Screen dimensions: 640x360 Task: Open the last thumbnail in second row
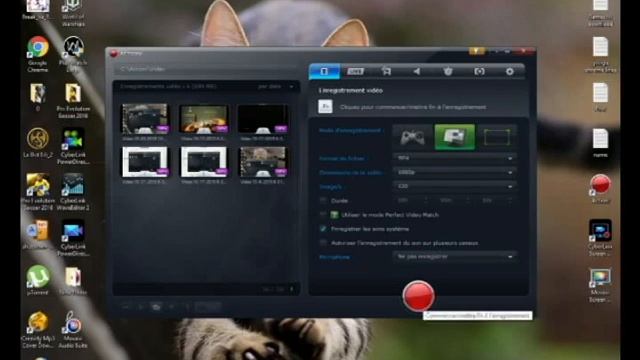(263, 162)
